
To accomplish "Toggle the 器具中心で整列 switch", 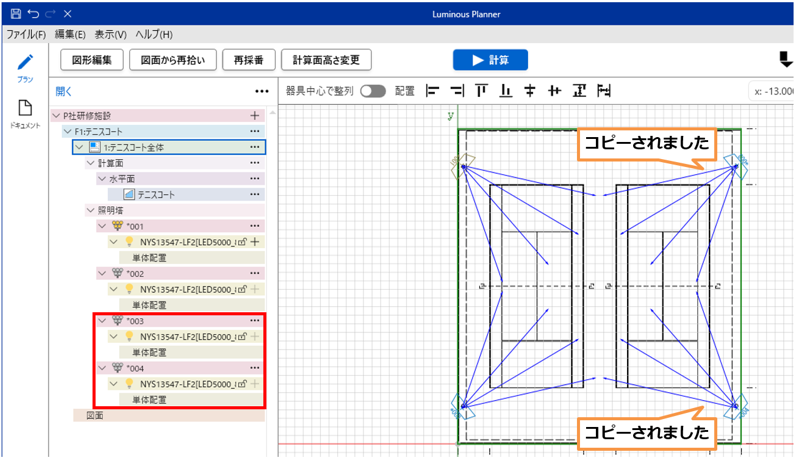I will [373, 91].
